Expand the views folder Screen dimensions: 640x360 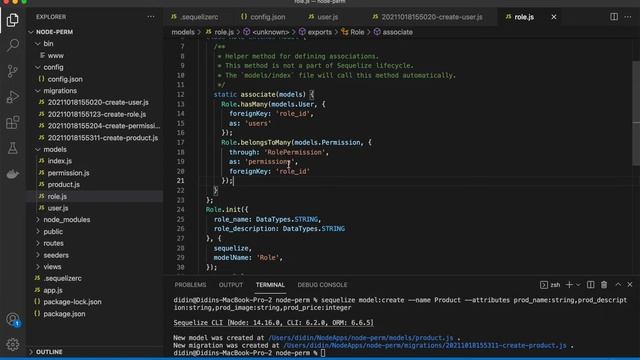95,267
